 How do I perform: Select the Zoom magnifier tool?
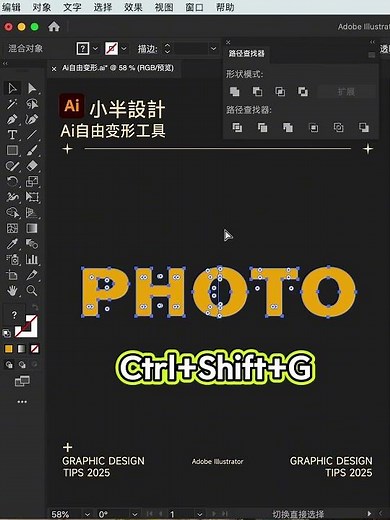pyautogui.click(x=32, y=291)
